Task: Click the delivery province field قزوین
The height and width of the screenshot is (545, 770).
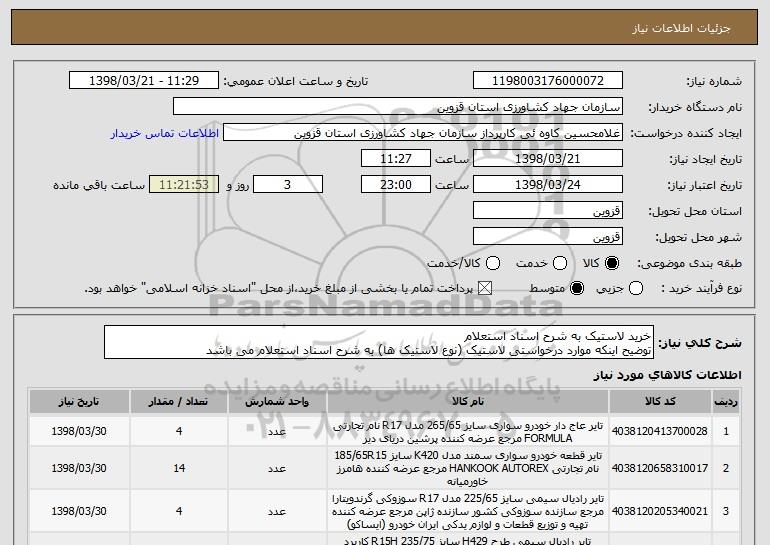Action: click(548, 211)
